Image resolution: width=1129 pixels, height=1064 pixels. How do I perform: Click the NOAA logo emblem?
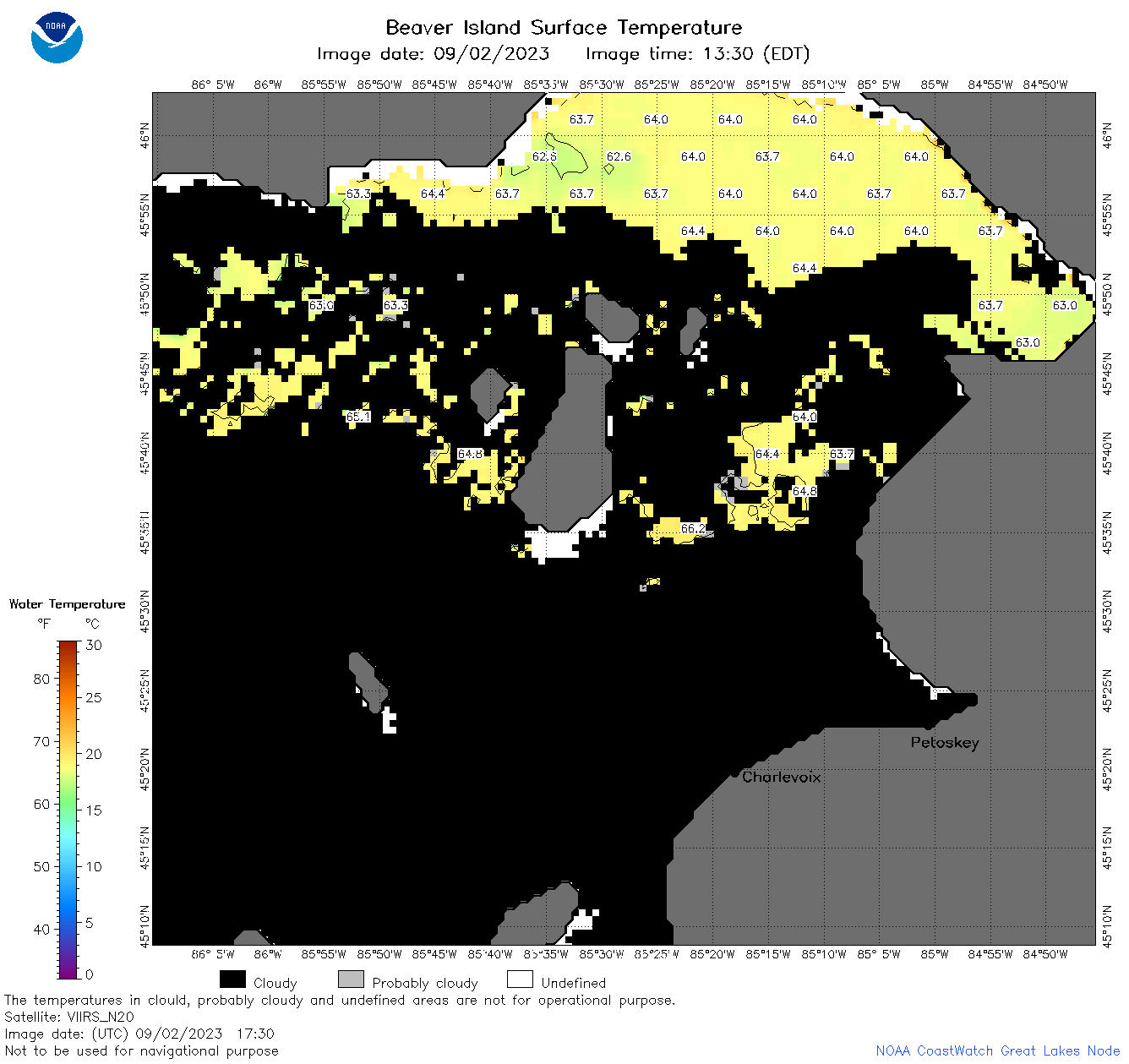[x=57, y=38]
